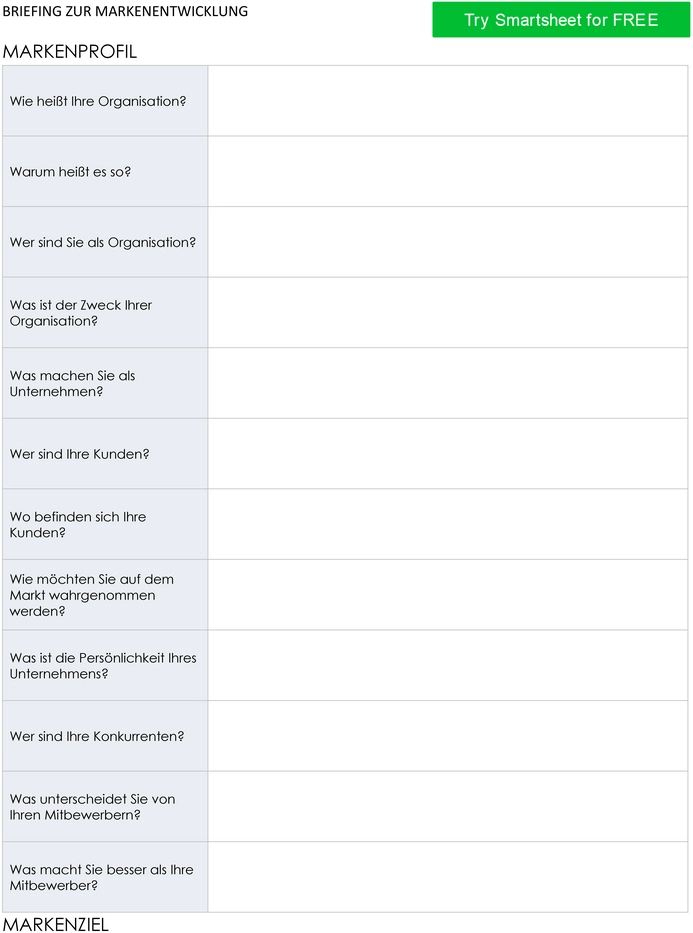The height and width of the screenshot is (933, 693).
Task: Select the 'Warum heißt es so?' question cell
Action: point(105,171)
